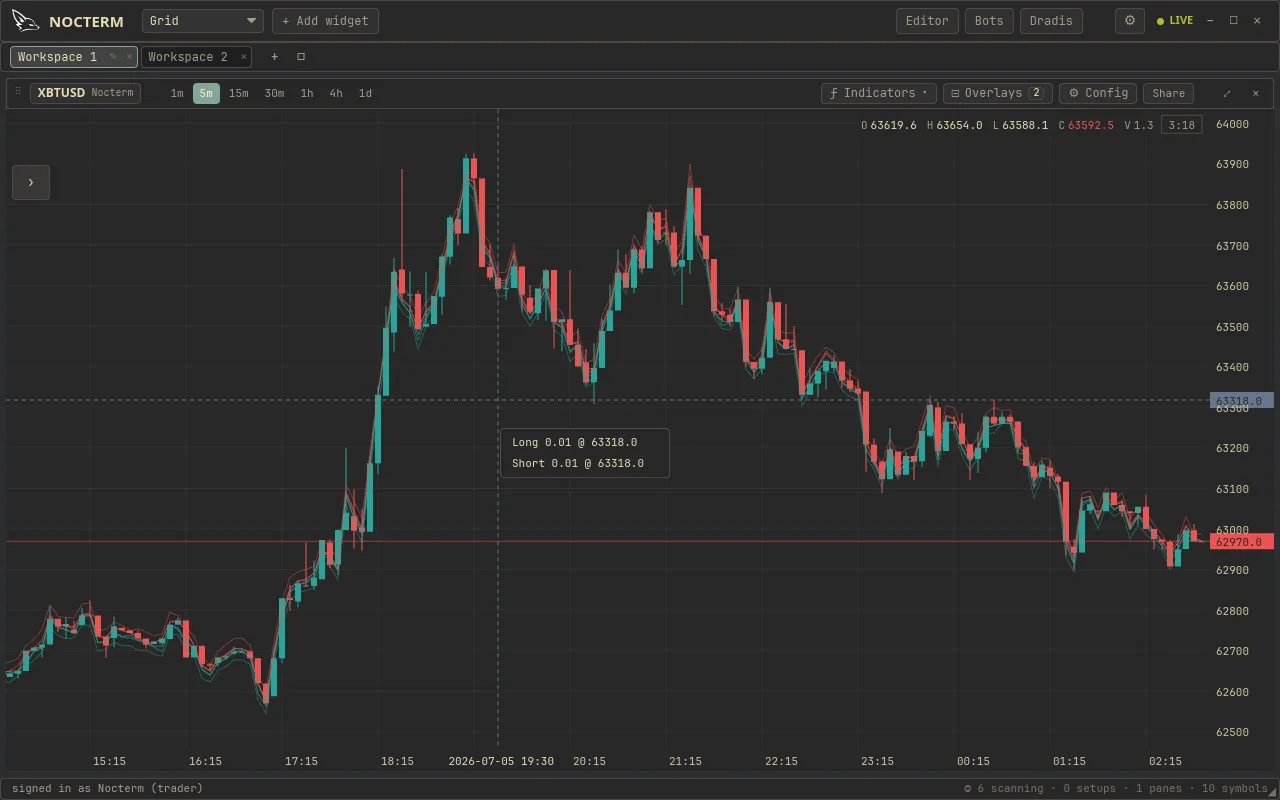This screenshot has height=800, width=1280.
Task: Click the Nocterm fox logo
Action: tap(26, 21)
